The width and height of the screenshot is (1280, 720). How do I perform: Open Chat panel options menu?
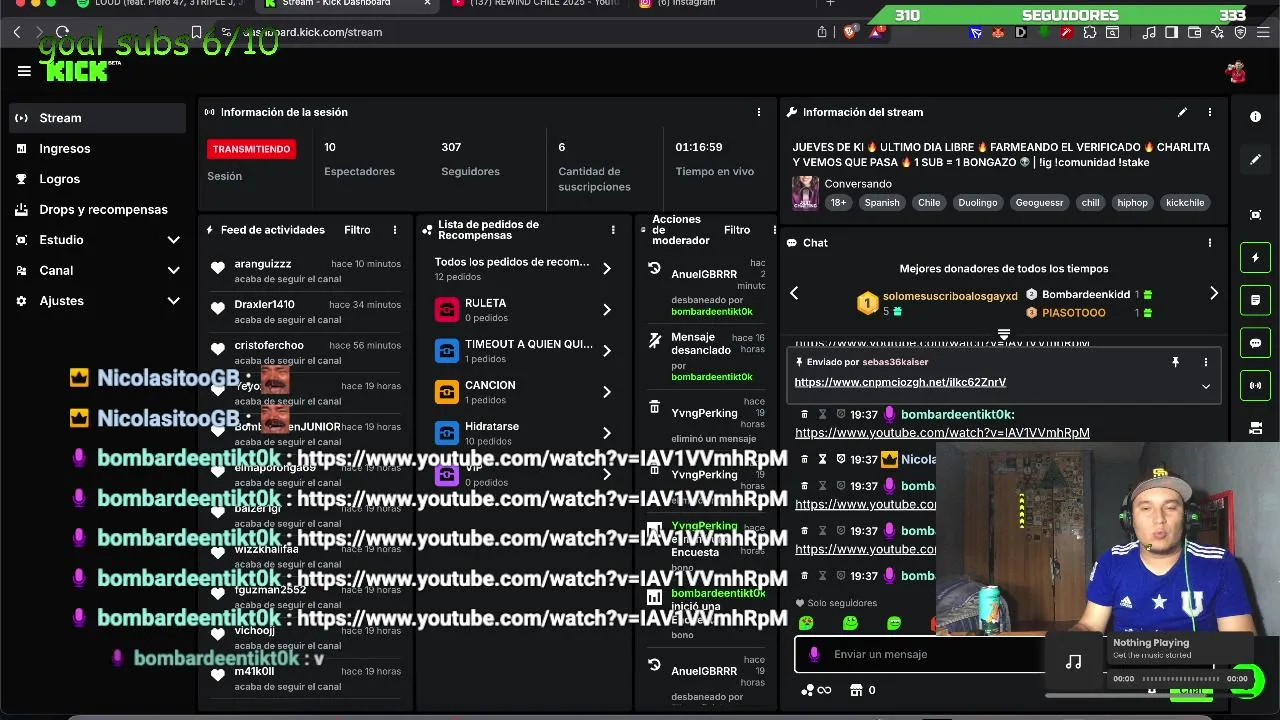[x=1209, y=242]
